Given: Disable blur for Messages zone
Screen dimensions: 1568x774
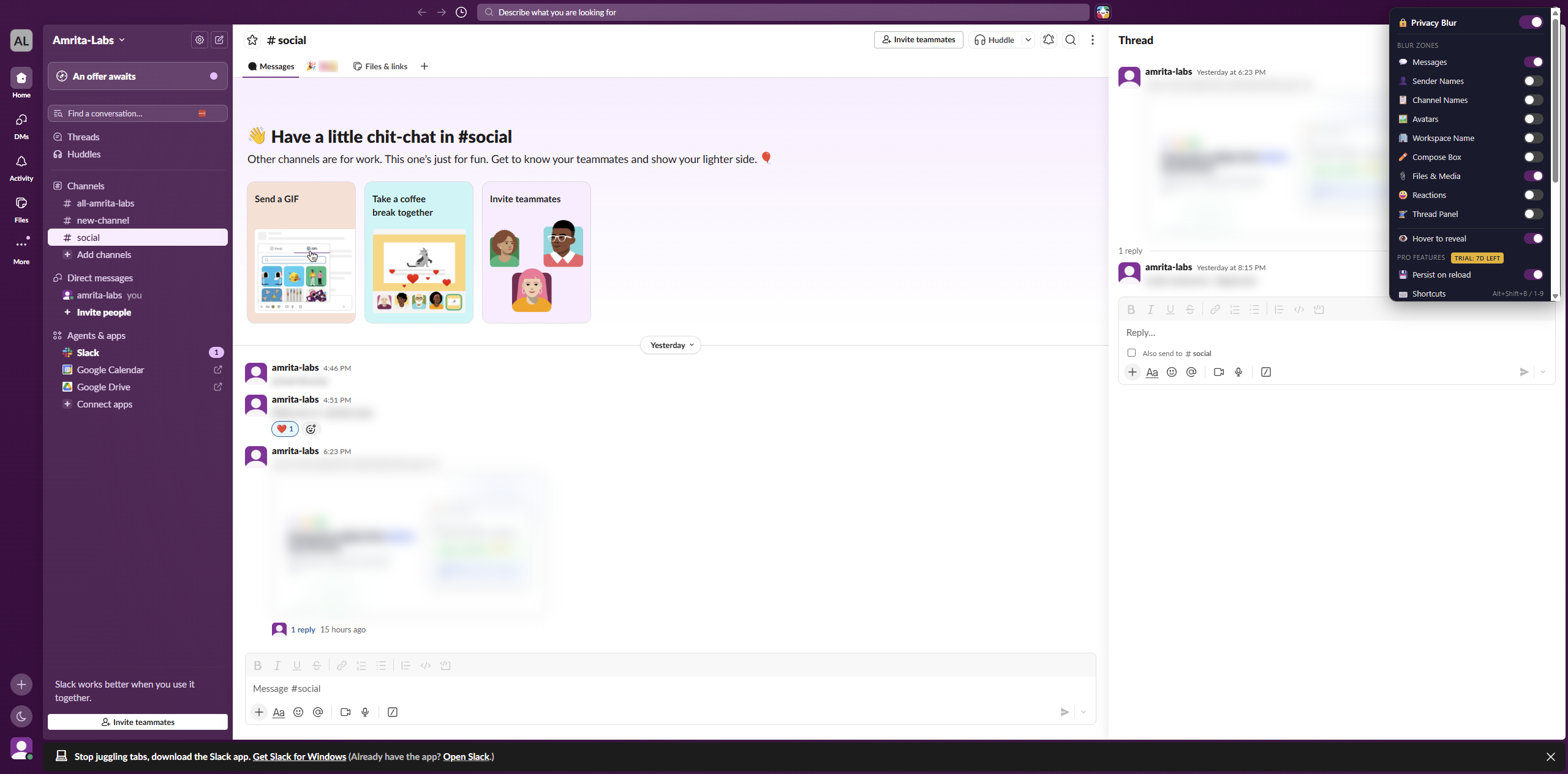Looking at the screenshot, I should 1533,62.
